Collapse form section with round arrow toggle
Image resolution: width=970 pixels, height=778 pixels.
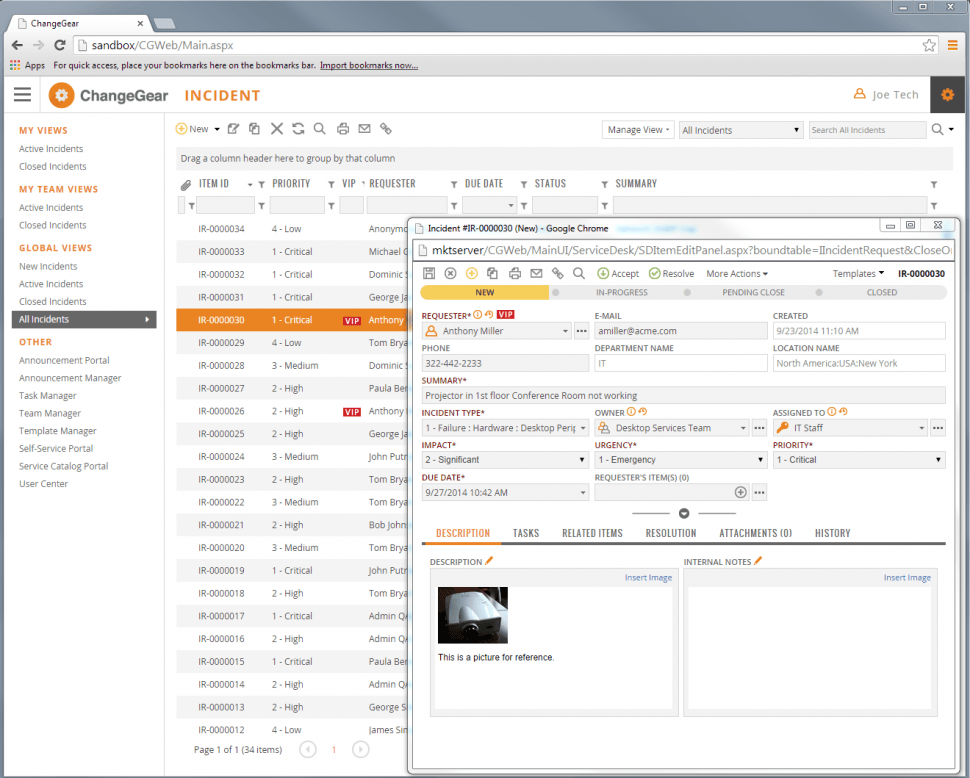point(684,513)
